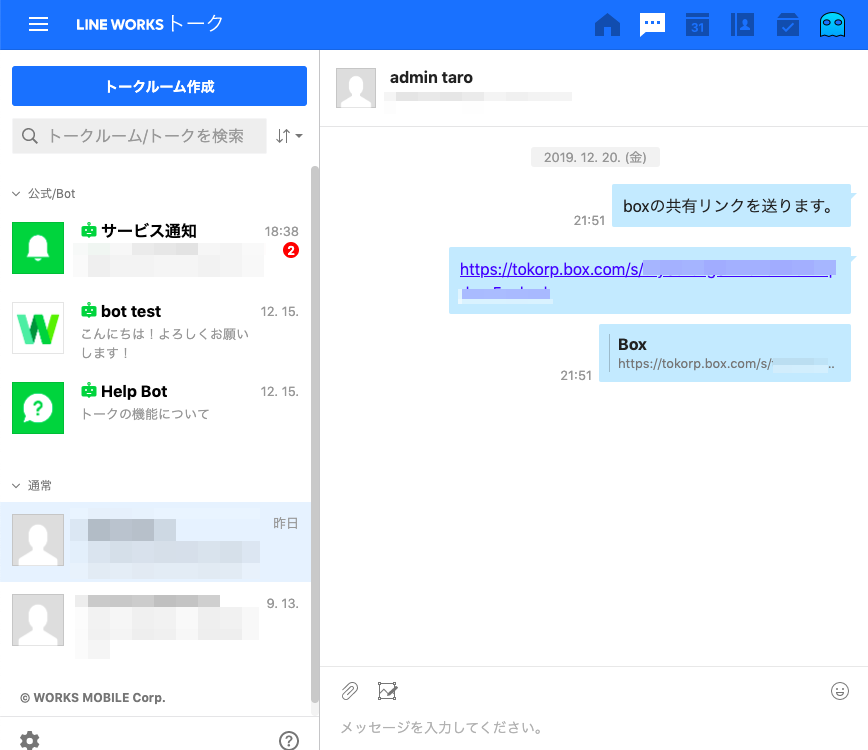Viewport: 868px width, 750px height.
Task: Open the Box link preview card
Action: tap(725, 353)
